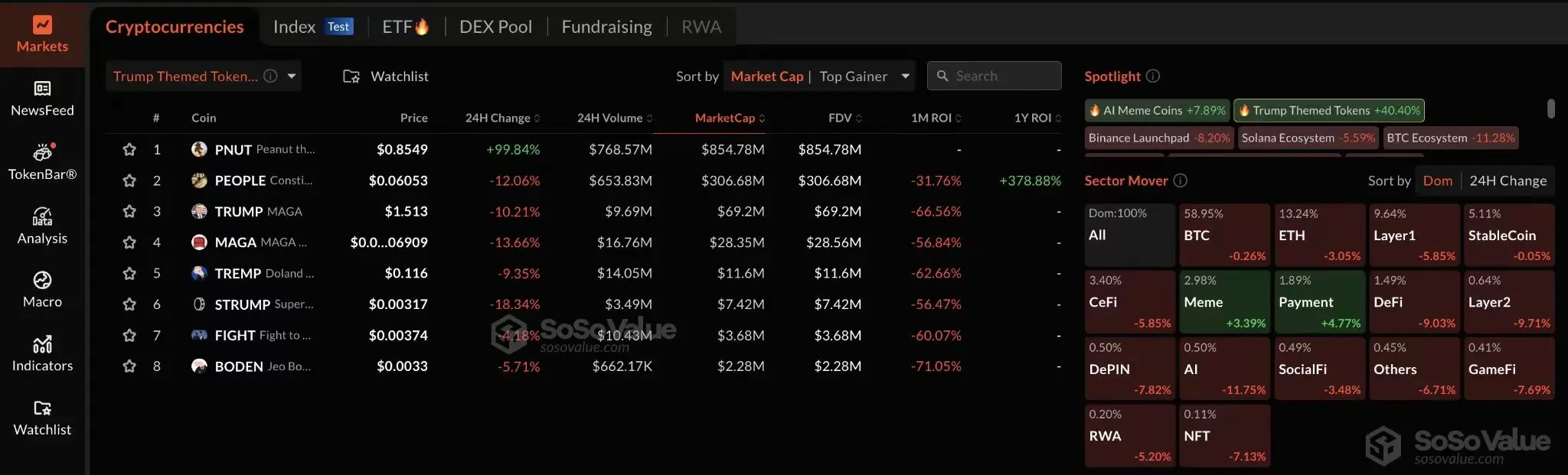
Task: Select the AI Meme Coins spotlight tag
Action: [x=1156, y=110]
